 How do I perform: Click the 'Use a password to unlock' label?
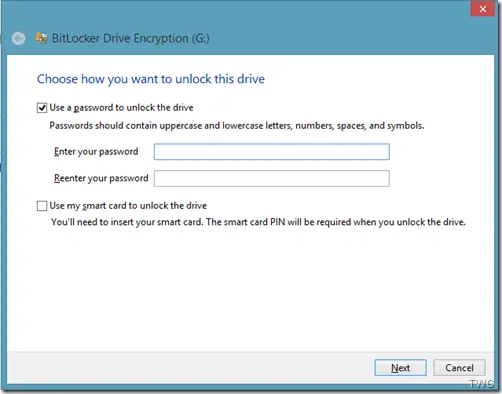(121, 108)
